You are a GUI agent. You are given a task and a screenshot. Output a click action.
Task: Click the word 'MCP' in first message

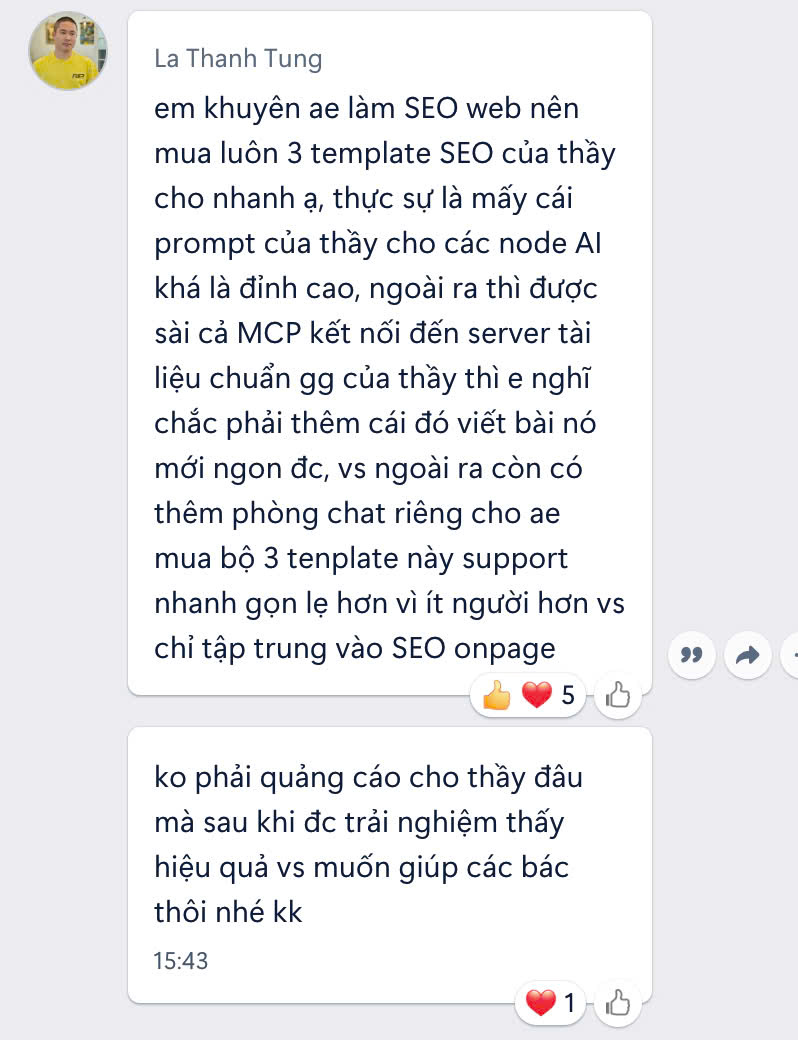coord(269,333)
